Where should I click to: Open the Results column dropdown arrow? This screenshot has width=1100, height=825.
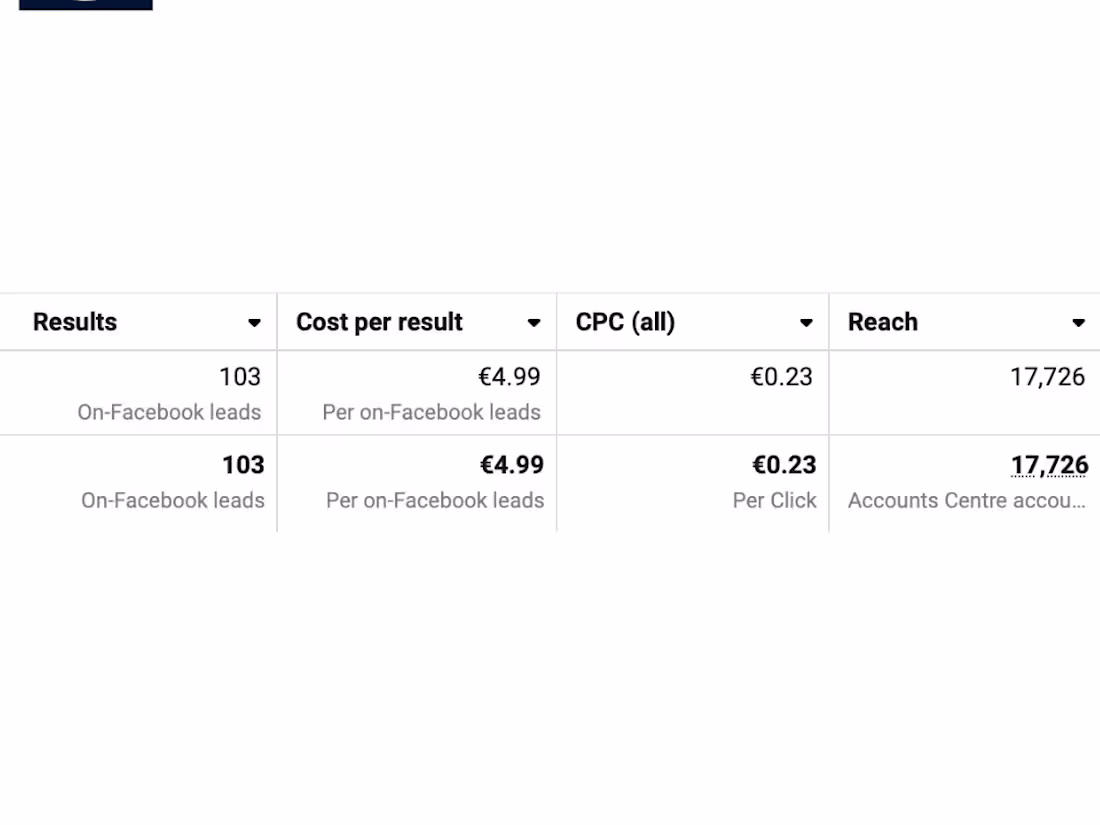tap(254, 323)
